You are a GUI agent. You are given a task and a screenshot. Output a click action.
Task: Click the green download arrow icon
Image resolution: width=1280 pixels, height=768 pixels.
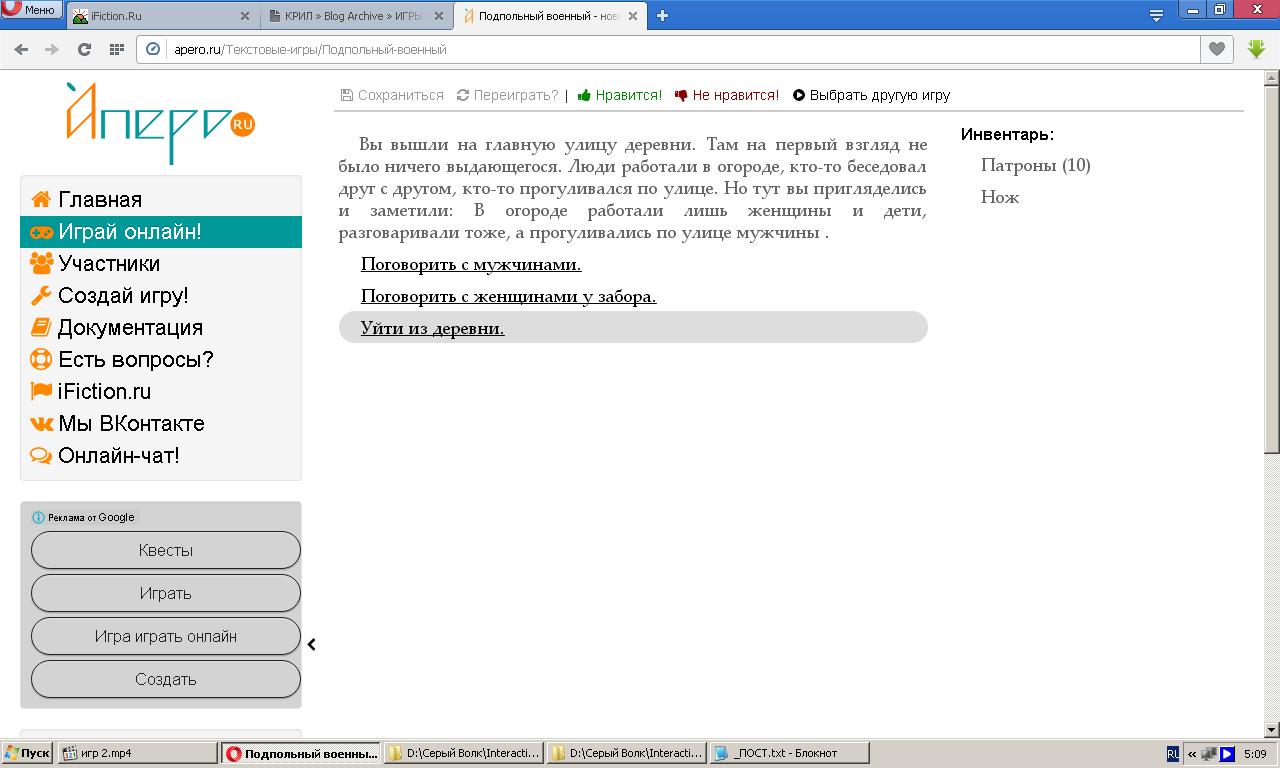(1256, 49)
